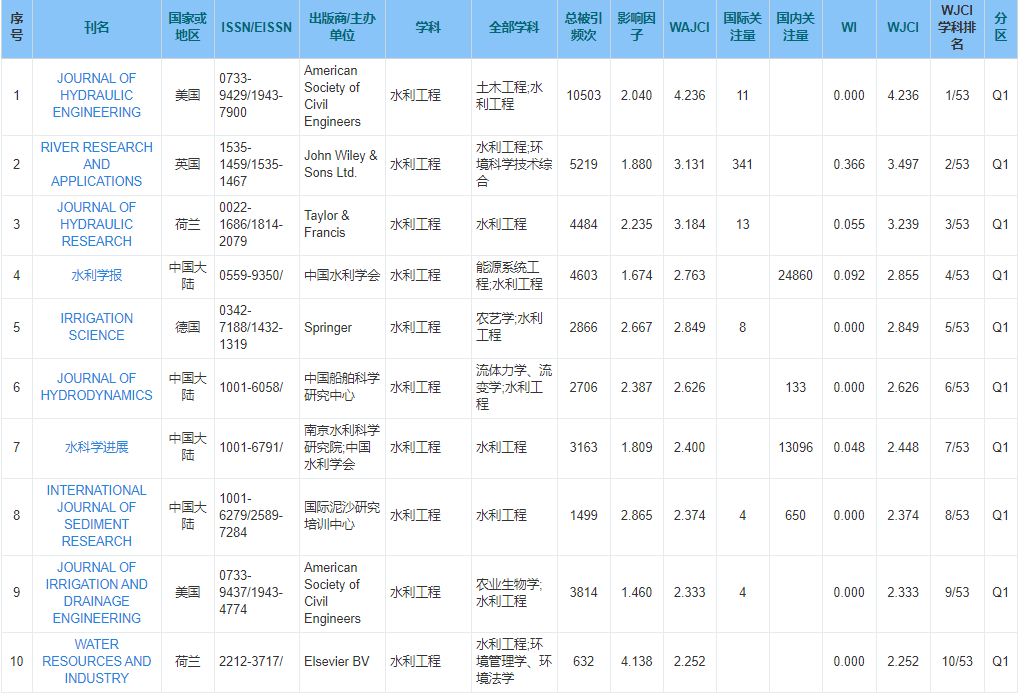Open RIVER RESEARCH AND APPLICATIONS link
The width and height of the screenshot is (1021, 695).
point(96,164)
